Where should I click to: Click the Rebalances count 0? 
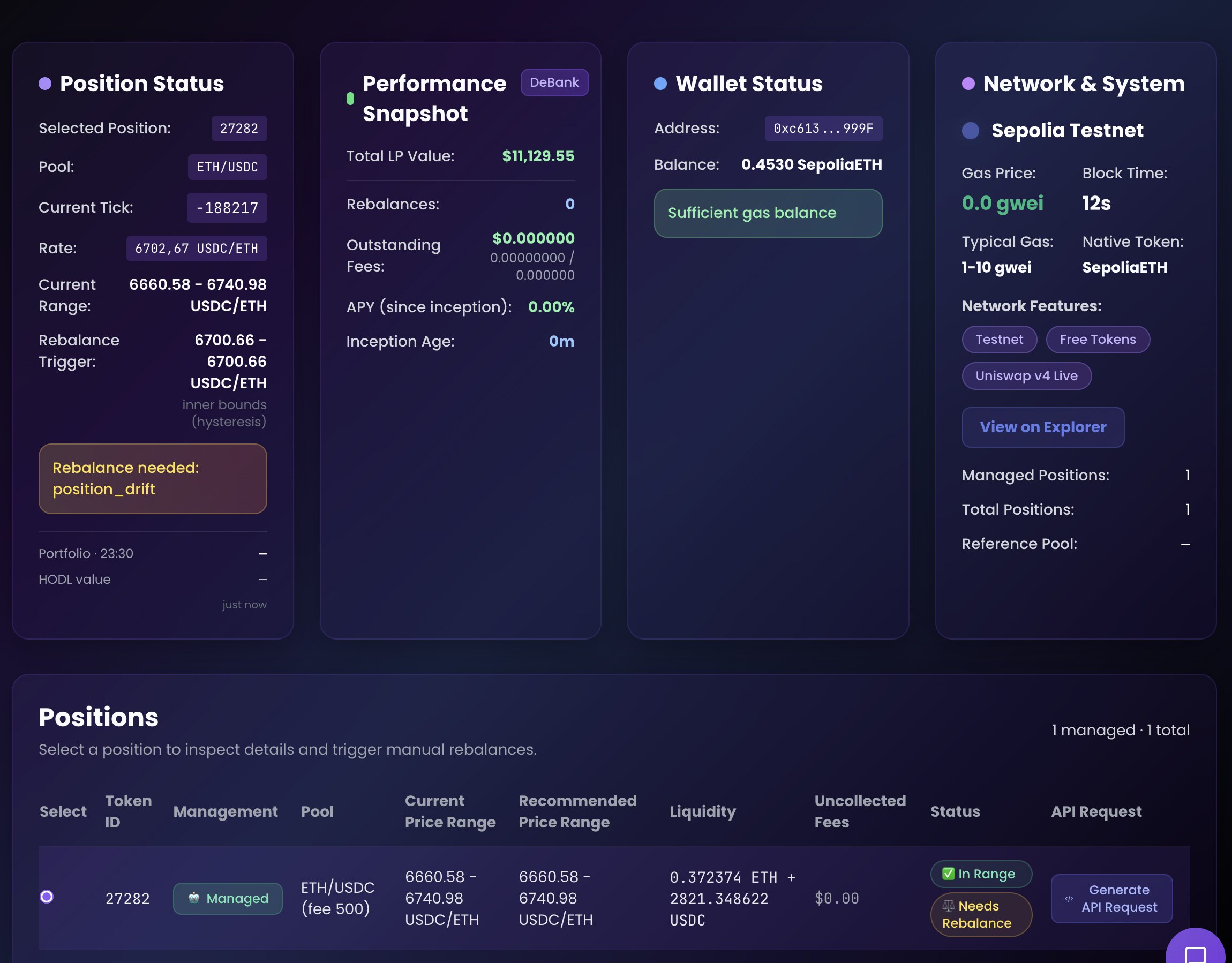[x=570, y=204]
